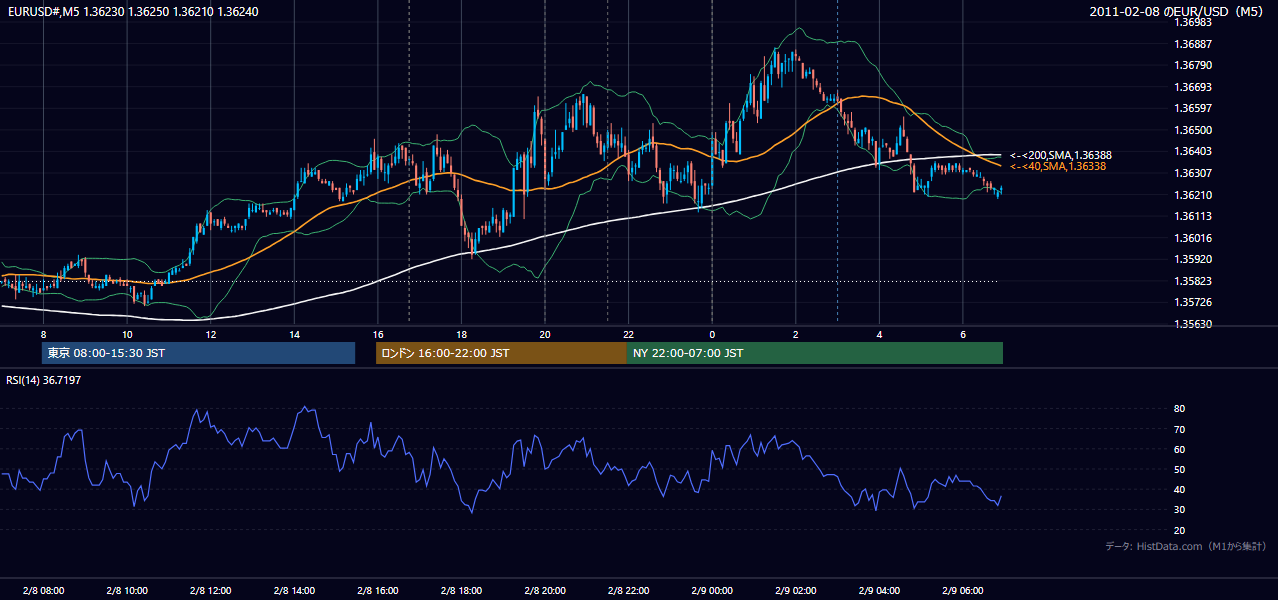Click hour tick 8 under price chart
Screen dimensions: 1278x600
43,334
